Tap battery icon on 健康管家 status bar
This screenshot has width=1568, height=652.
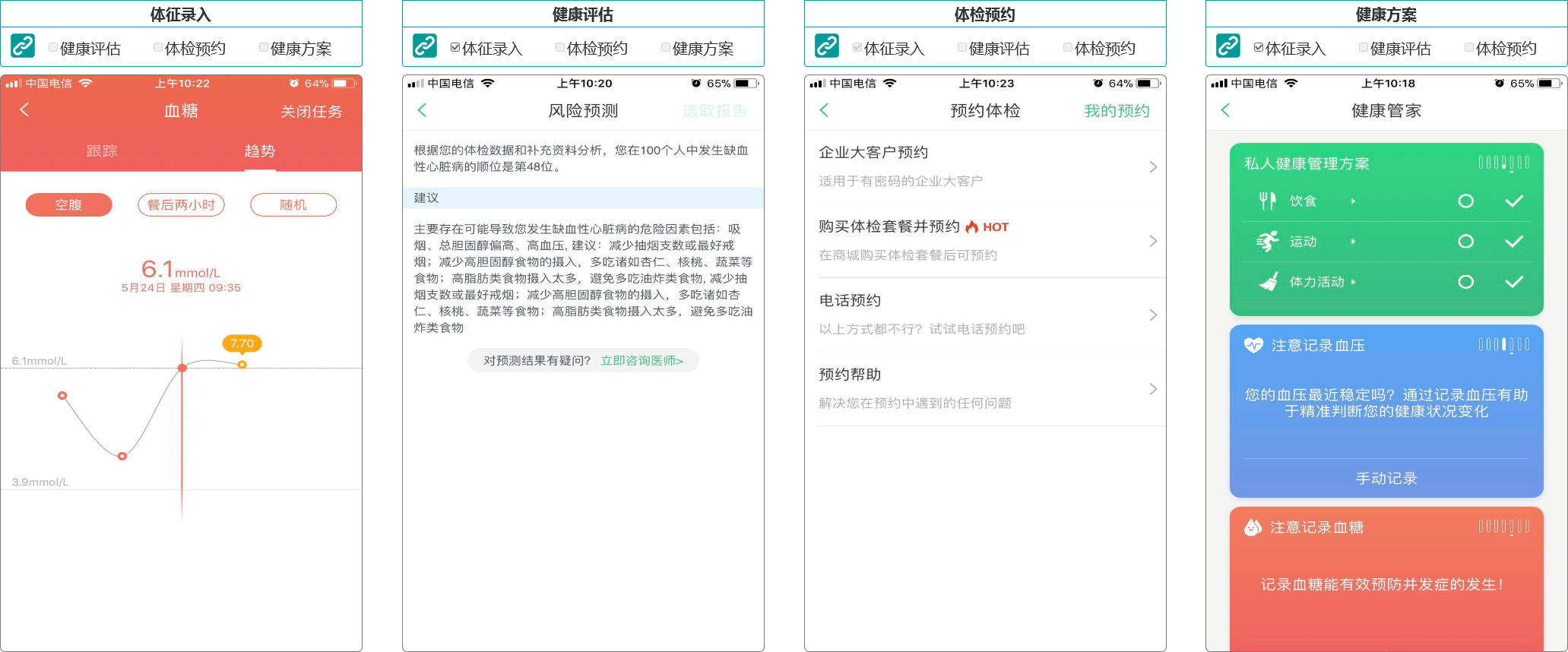click(1550, 84)
